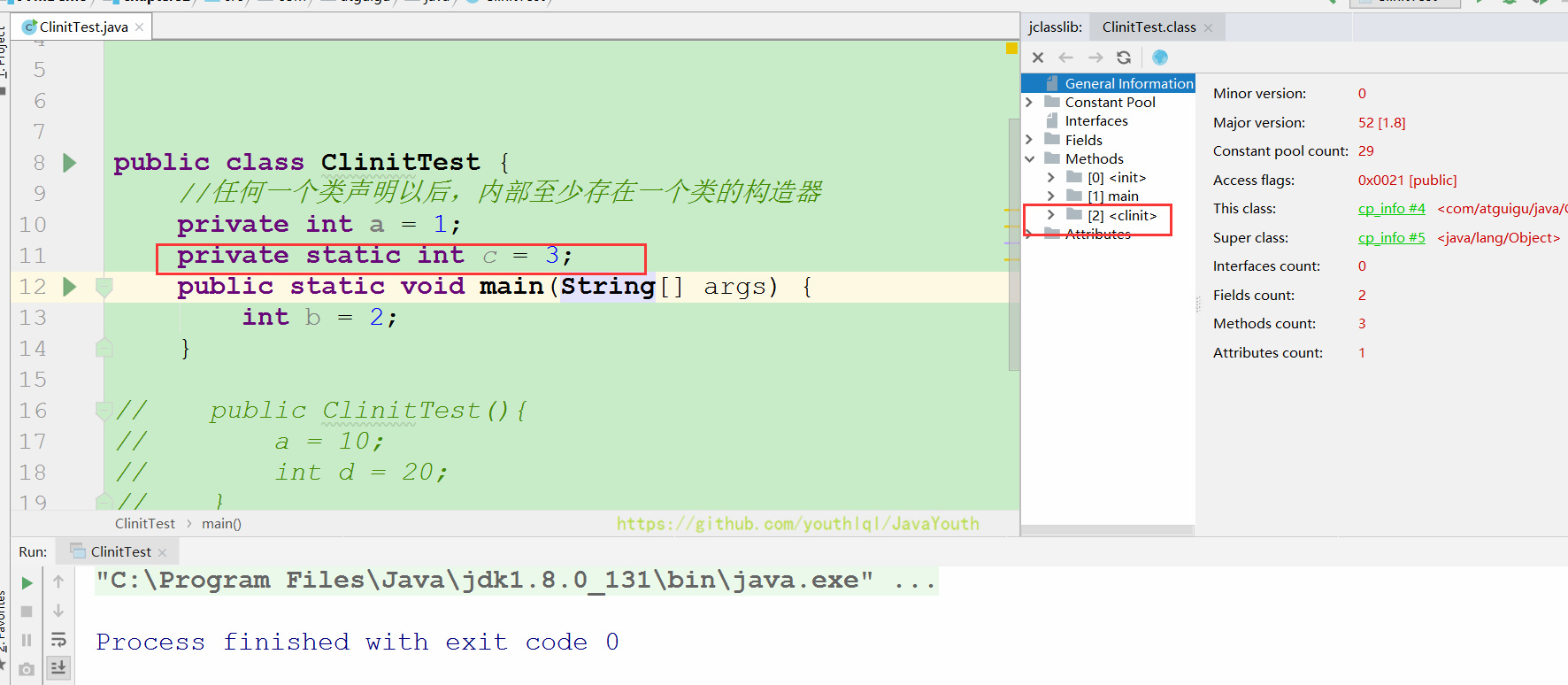This screenshot has height=685, width=1568.
Task: Click class name ClinitTest on line 8
Action: click(x=400, y=163)
